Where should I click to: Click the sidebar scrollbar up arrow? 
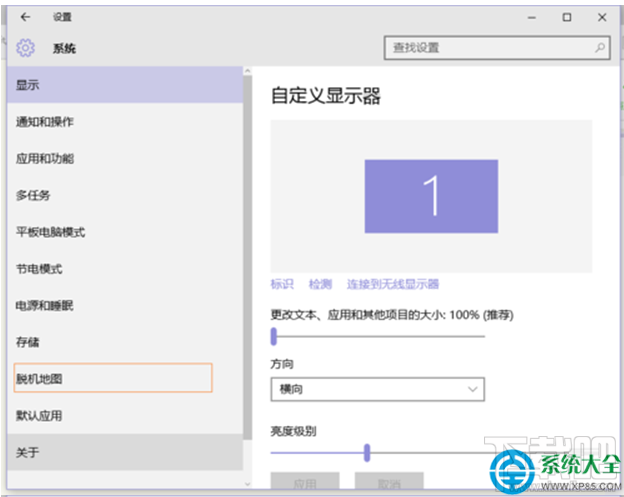248,71
